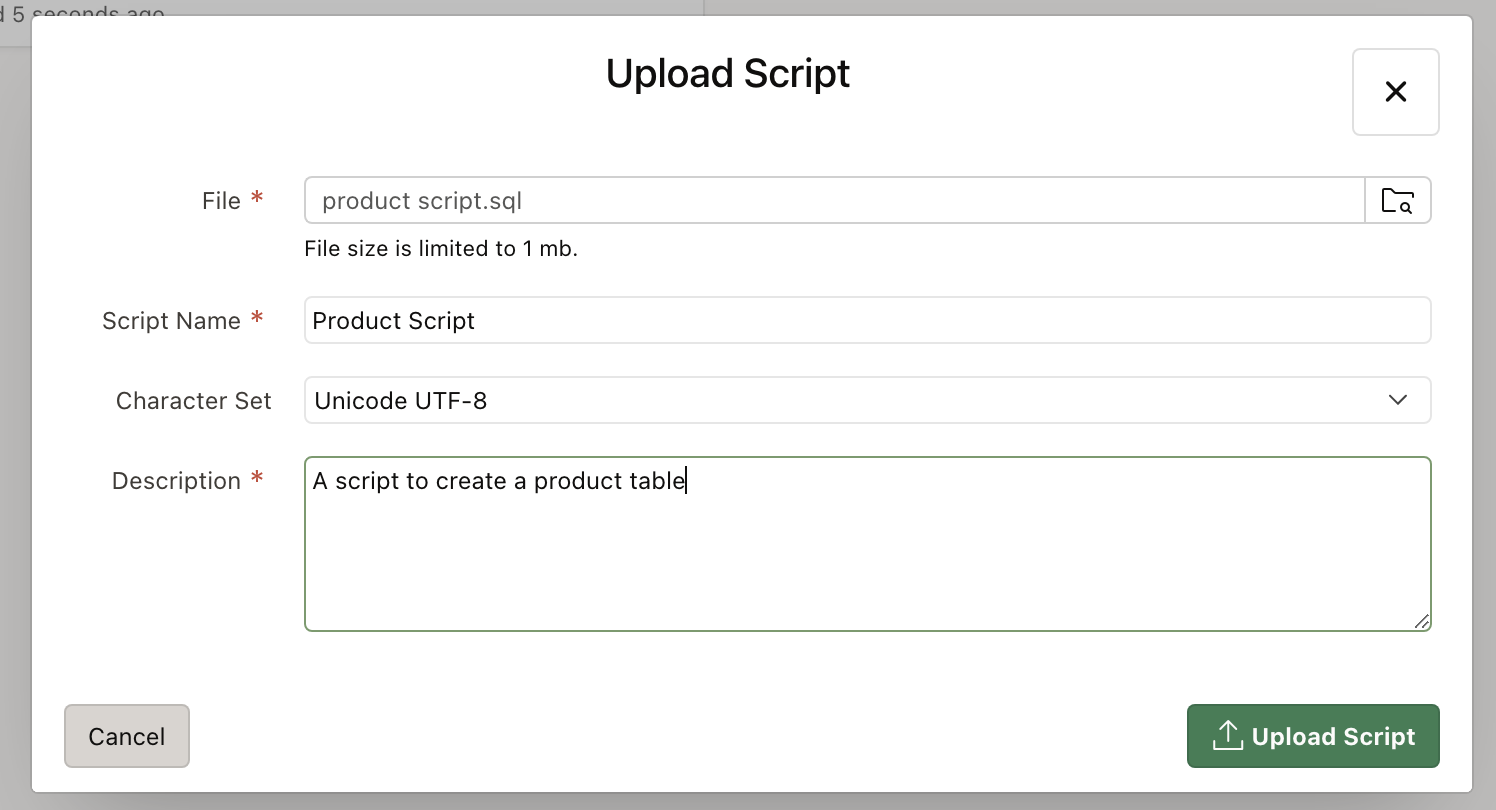
Task: Click the folder browse icon beside File
Action: click(x=1397, y=201)
